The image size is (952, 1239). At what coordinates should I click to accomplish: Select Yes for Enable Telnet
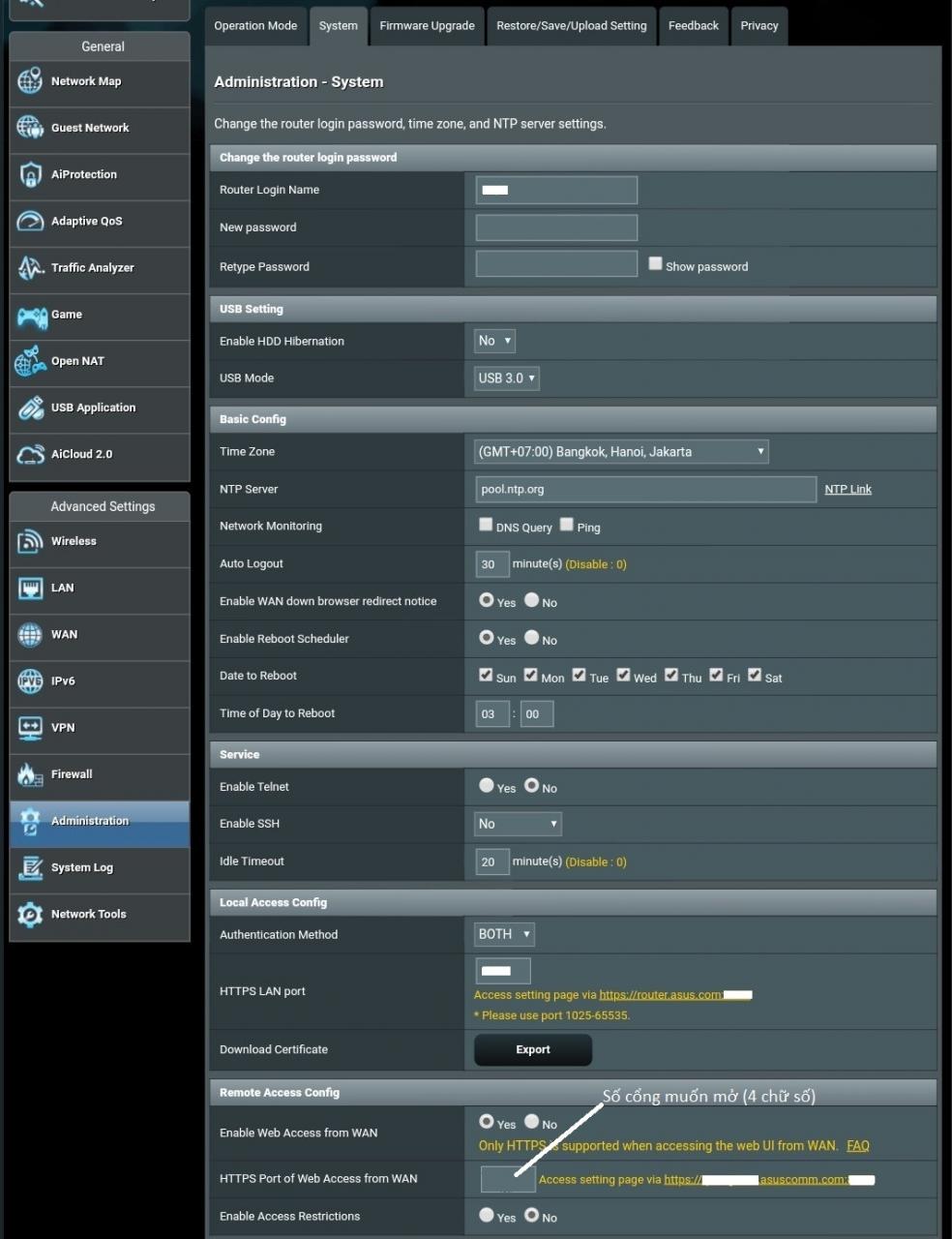[487, 786]
